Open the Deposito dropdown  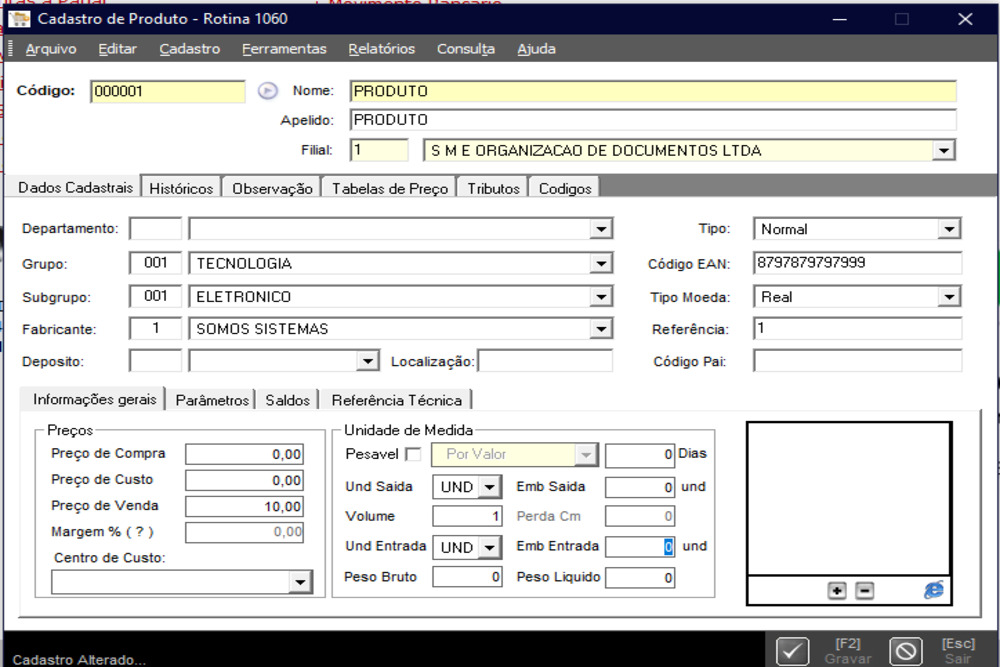(367, 362)
